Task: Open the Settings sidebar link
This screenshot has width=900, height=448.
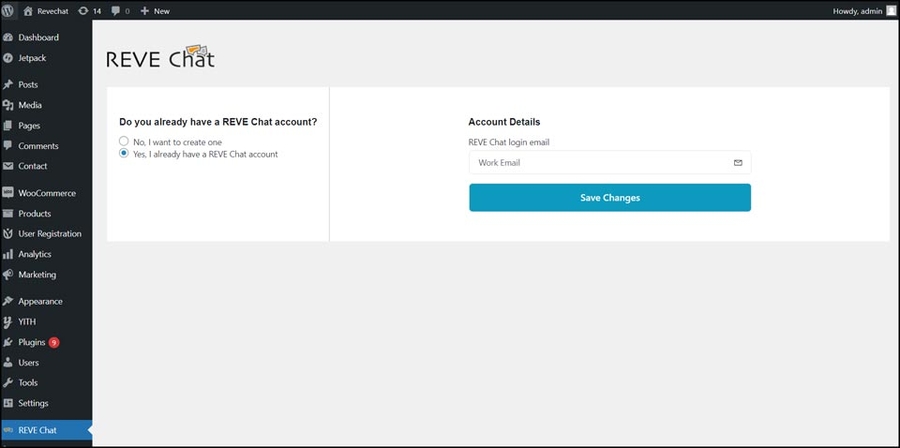Action: tap(33, 403)
